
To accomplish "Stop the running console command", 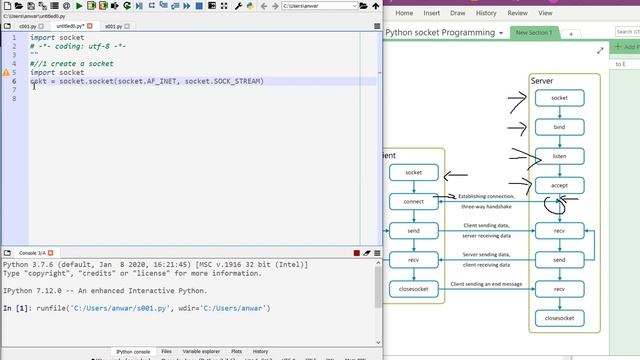I will coord(357,253).
